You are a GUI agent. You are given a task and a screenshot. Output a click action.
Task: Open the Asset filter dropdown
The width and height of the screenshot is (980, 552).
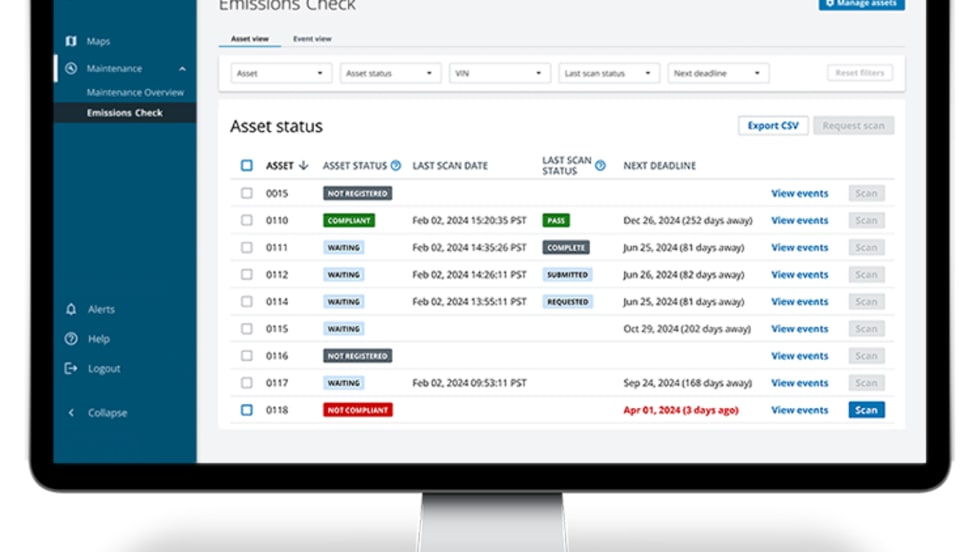[281, 73]
